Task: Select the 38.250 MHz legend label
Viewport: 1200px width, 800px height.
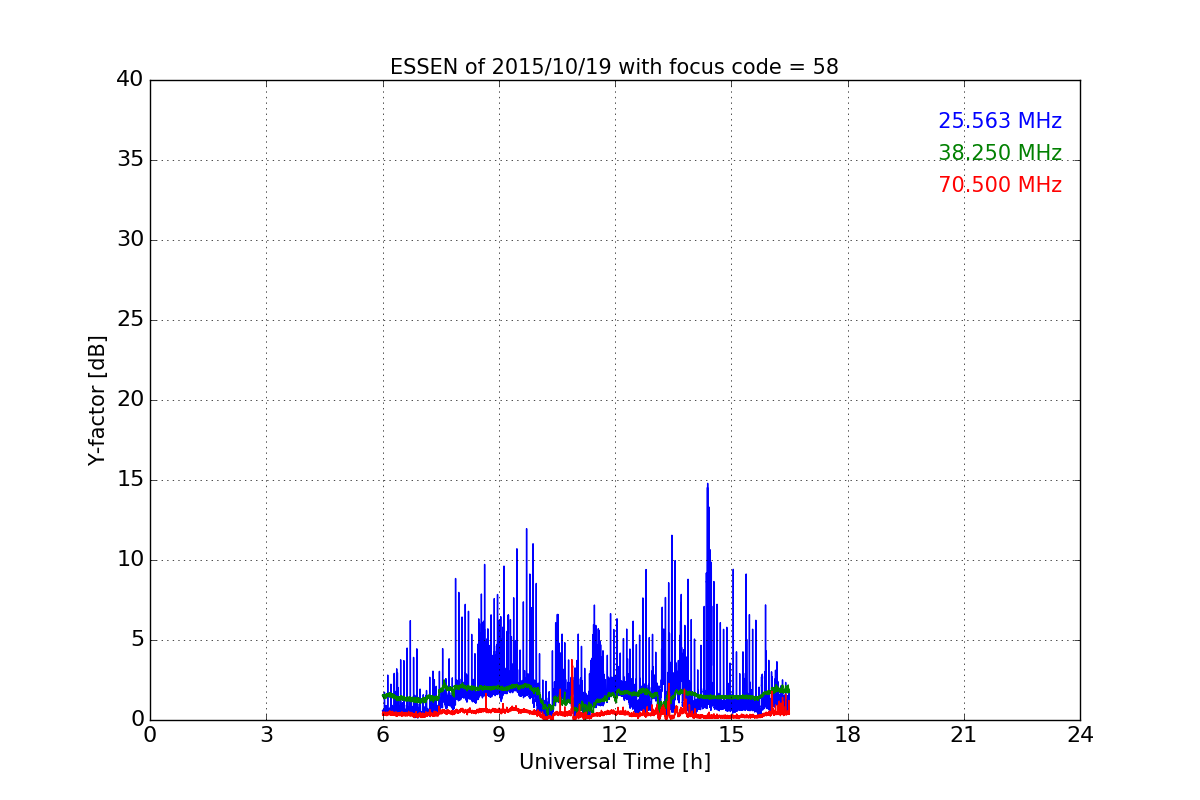Action: coord(1000,153)
